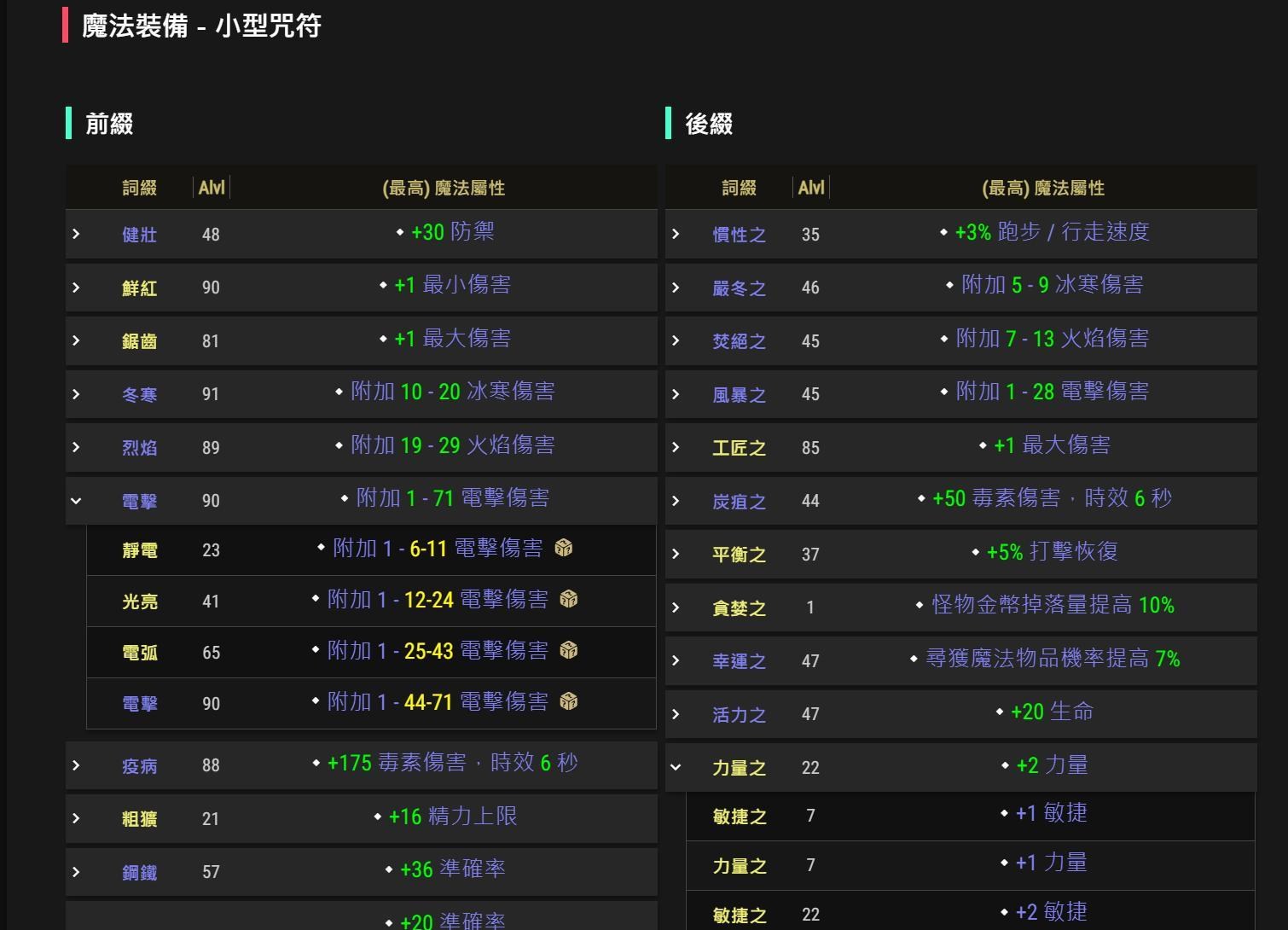Image resolution: width=1288 pixels, height=930 pixels.
Task: Expand the 炭疽之 suffix row
Action: (676, 501)
